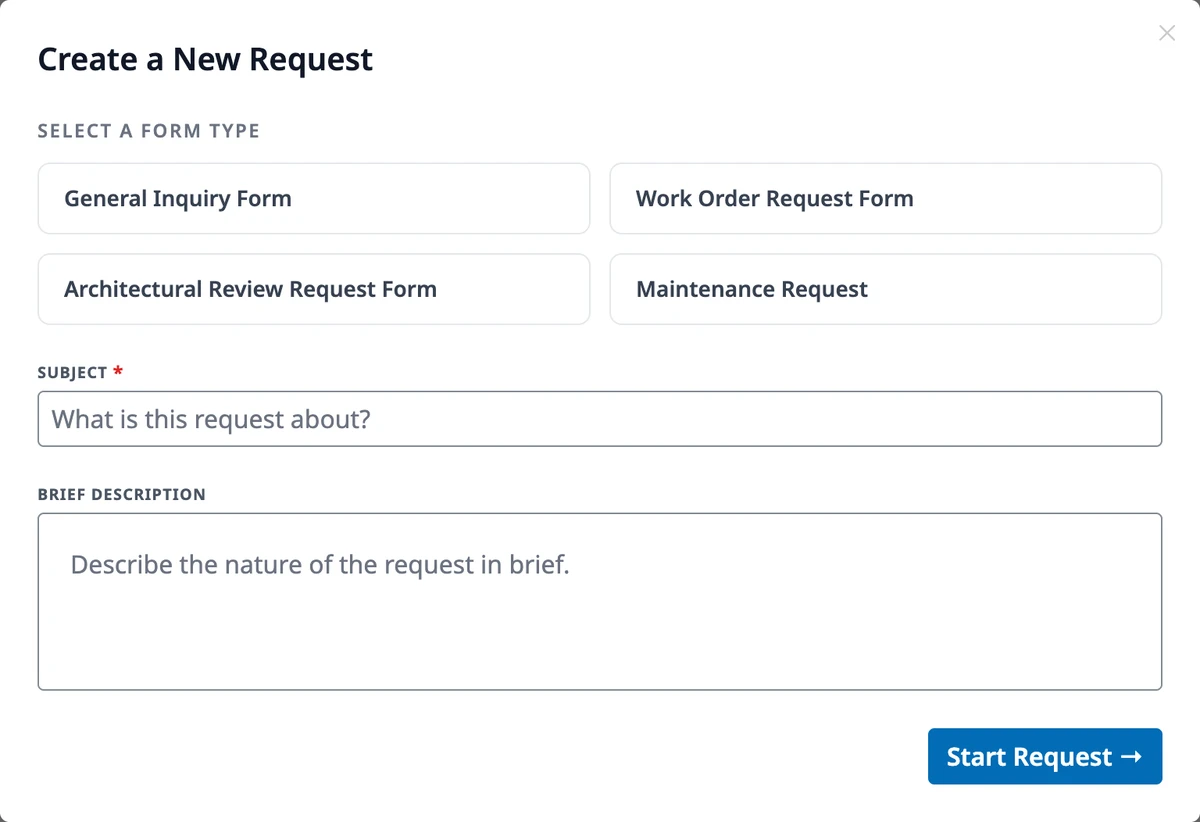Click the Select a Form Type label
The width and height of the screenshot is (1200, 822).
[149, 131]
